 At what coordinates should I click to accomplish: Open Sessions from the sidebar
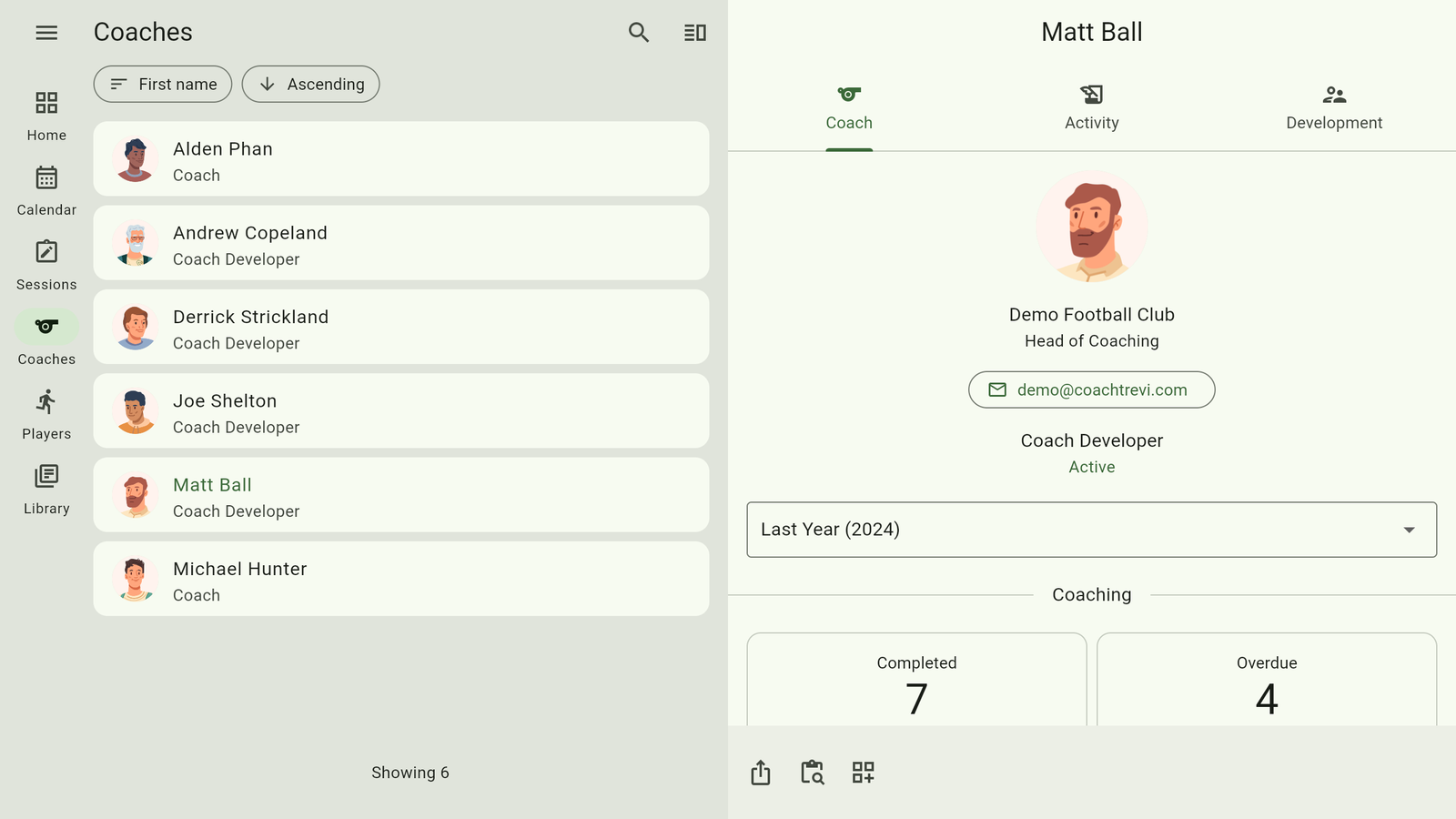[46, 265]
